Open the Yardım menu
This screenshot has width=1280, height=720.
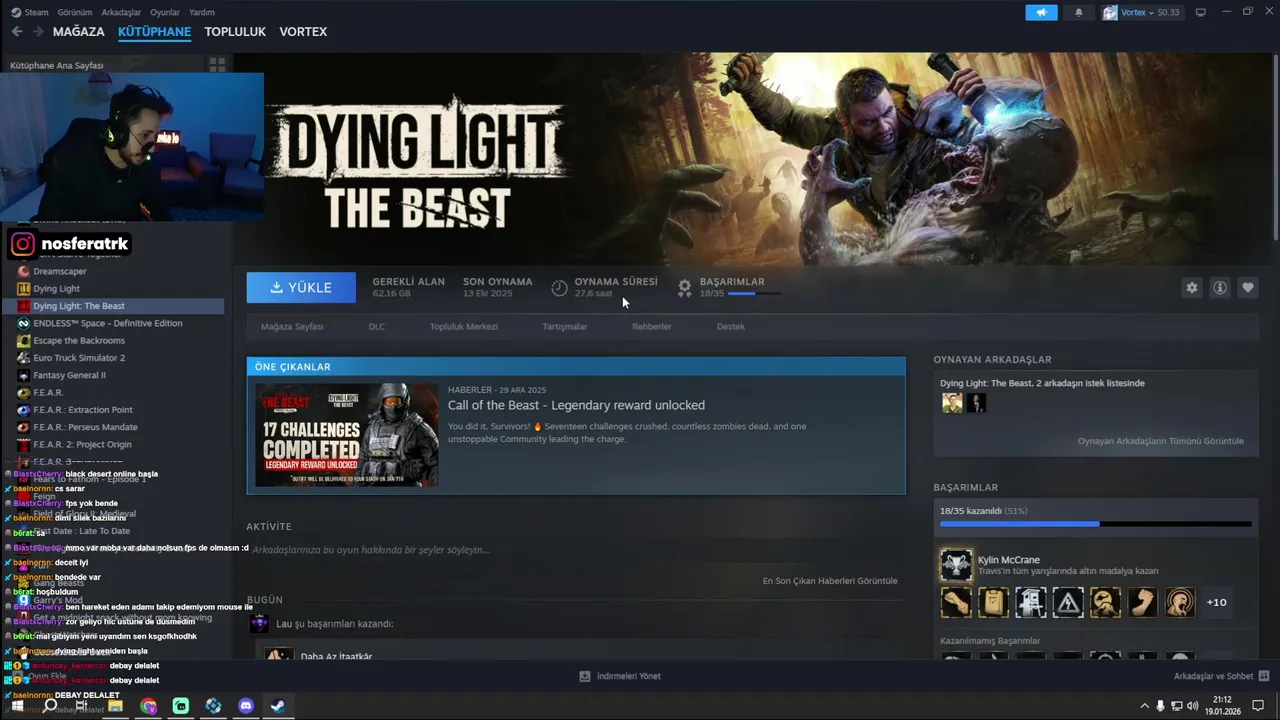(x=202, y=12)
